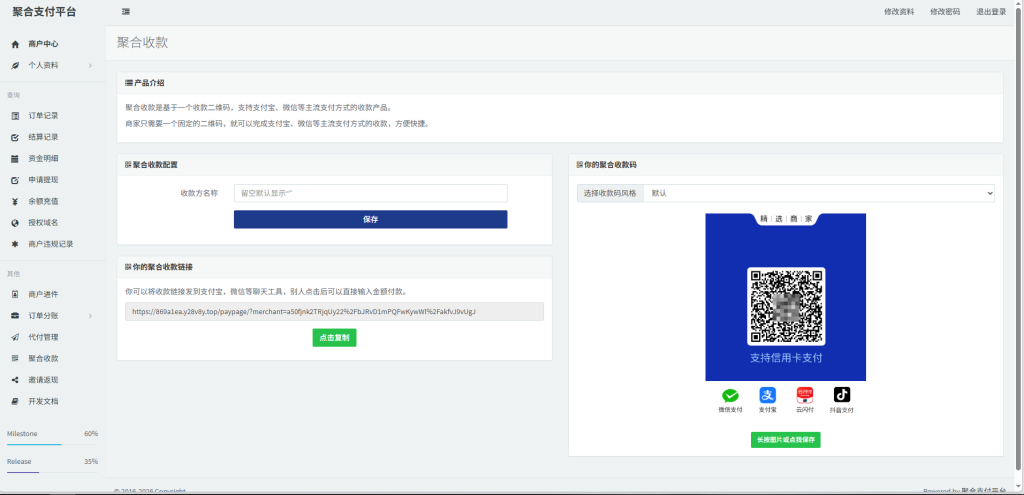This screenshot has width=1024, height=495.
Task: Open the 选择收款码风格 dropdown
Action: 819,193
